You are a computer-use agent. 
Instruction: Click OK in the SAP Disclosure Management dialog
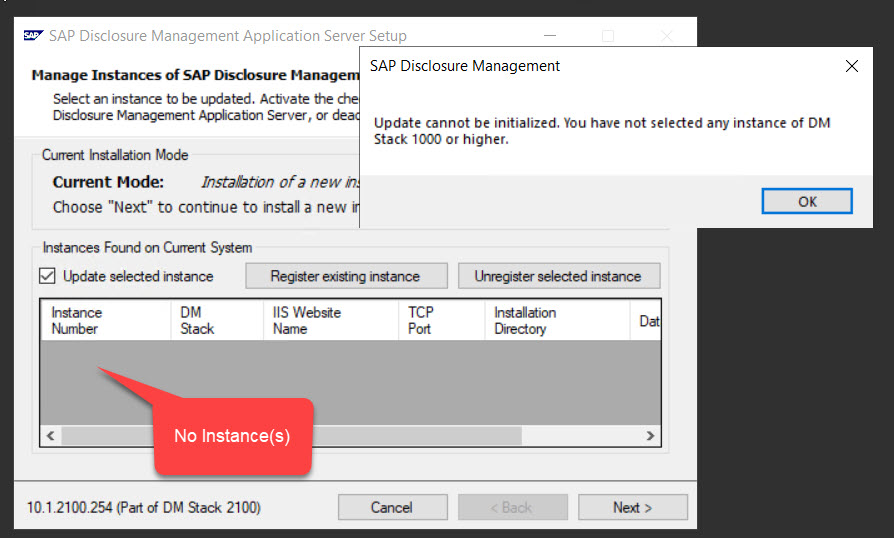(807, 201)
